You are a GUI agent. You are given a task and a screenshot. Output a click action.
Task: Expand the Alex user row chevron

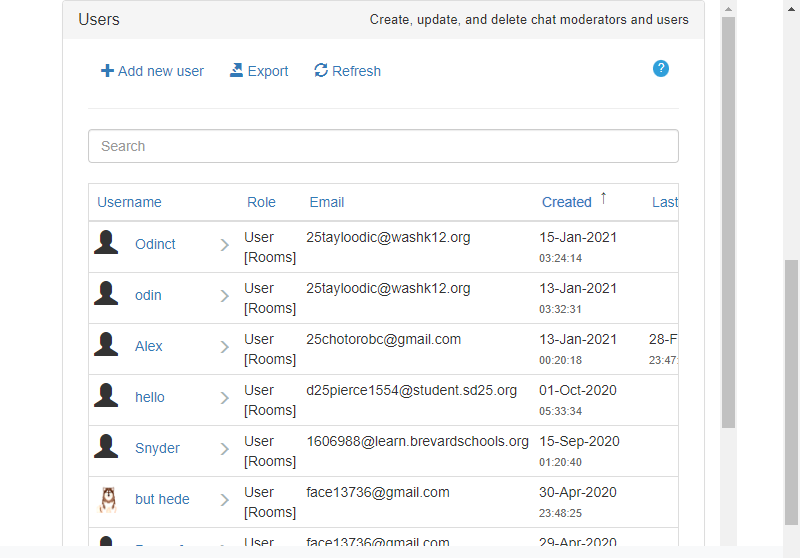click(225, 347)
